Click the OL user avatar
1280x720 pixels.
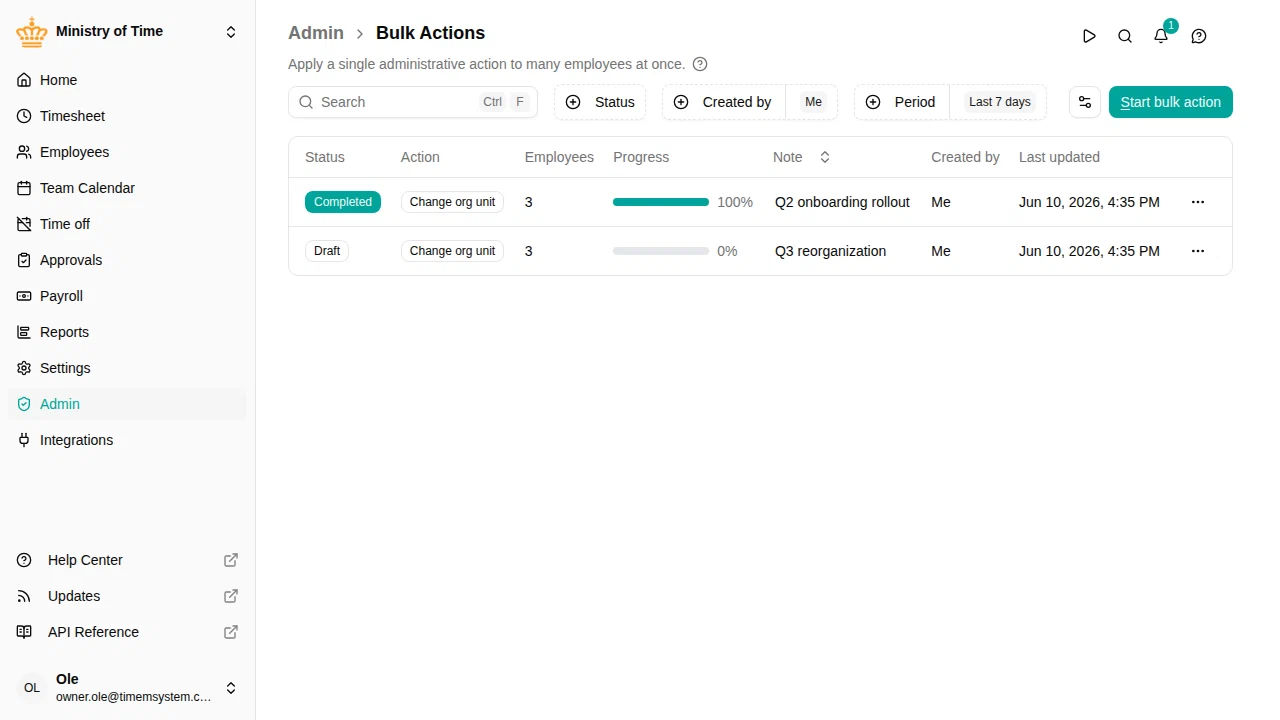(32, 688)
